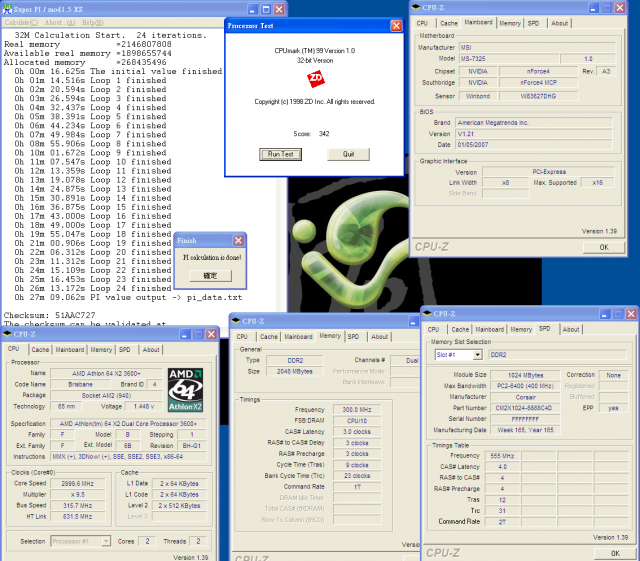This screenshot has width=640, height=561.
Task: Click the AMD Athlon 64 X2 logo image
Action: 185,390
